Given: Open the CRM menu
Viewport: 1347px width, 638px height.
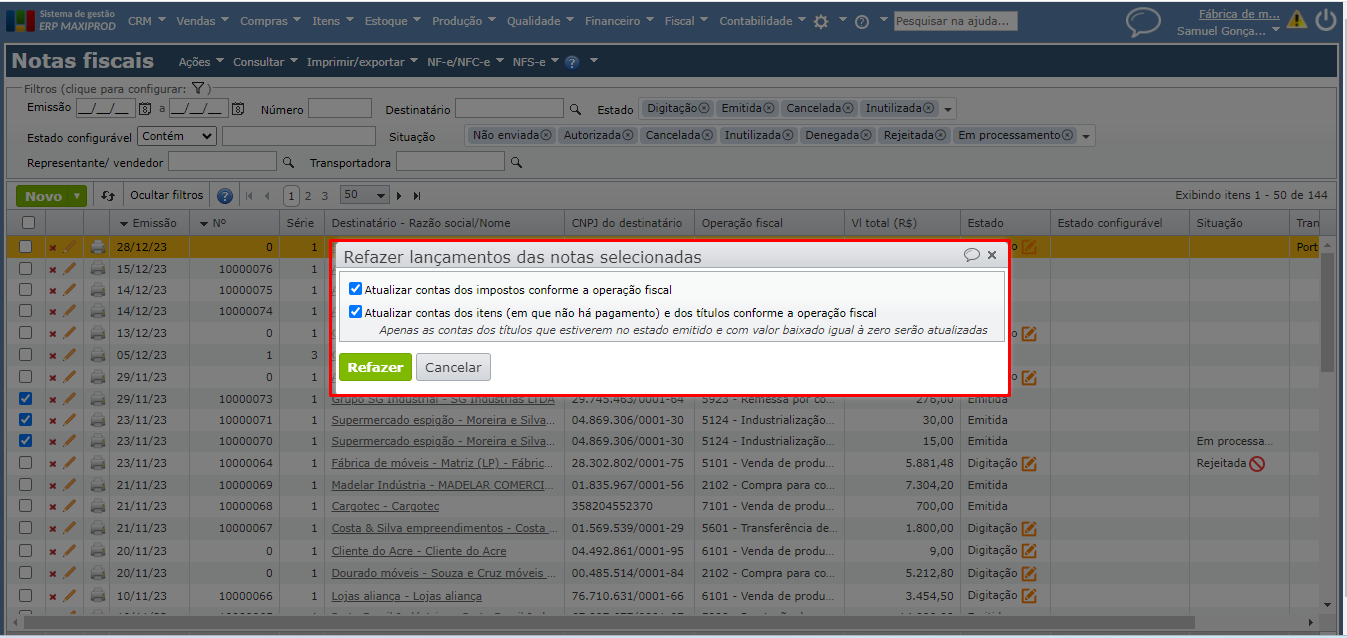Looking at the screenshot, I should point(145,21).
